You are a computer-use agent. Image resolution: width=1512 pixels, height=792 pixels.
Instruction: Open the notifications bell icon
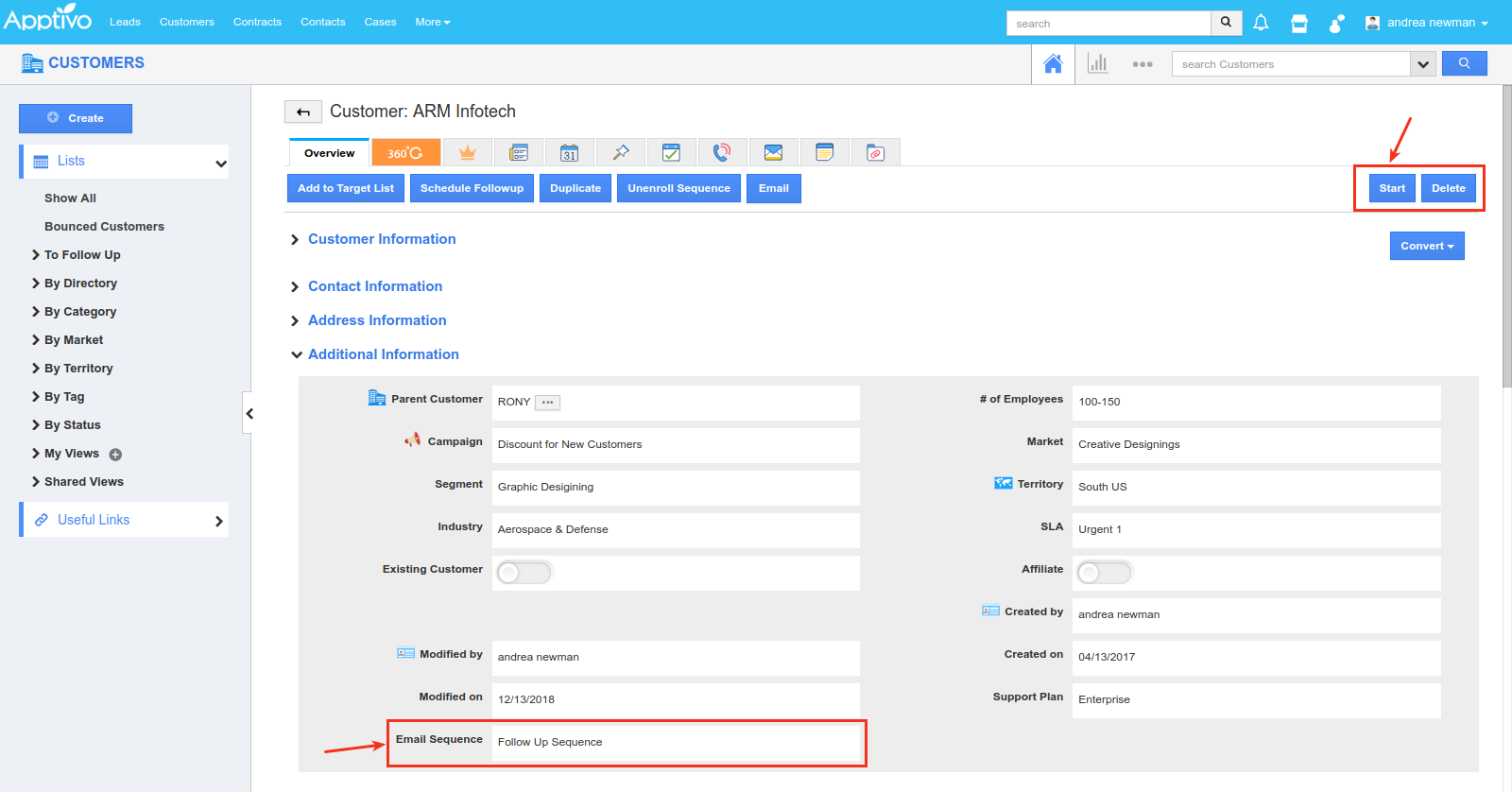point(1261,23)
